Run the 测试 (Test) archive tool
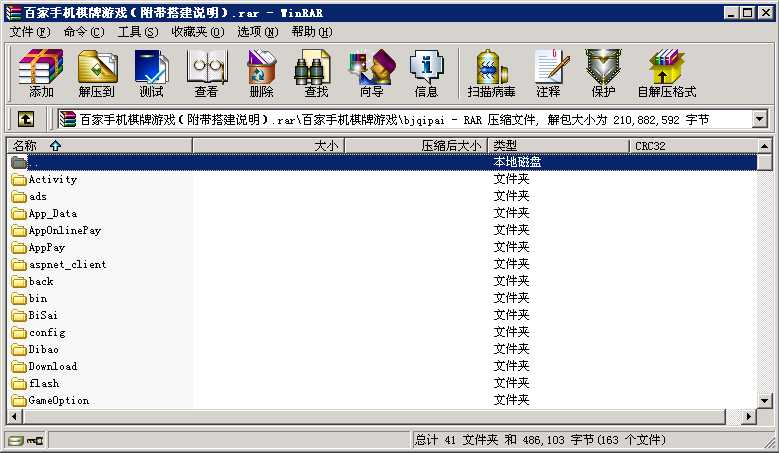The height and width of the screenshot is (453, 779). coord(152,73)
